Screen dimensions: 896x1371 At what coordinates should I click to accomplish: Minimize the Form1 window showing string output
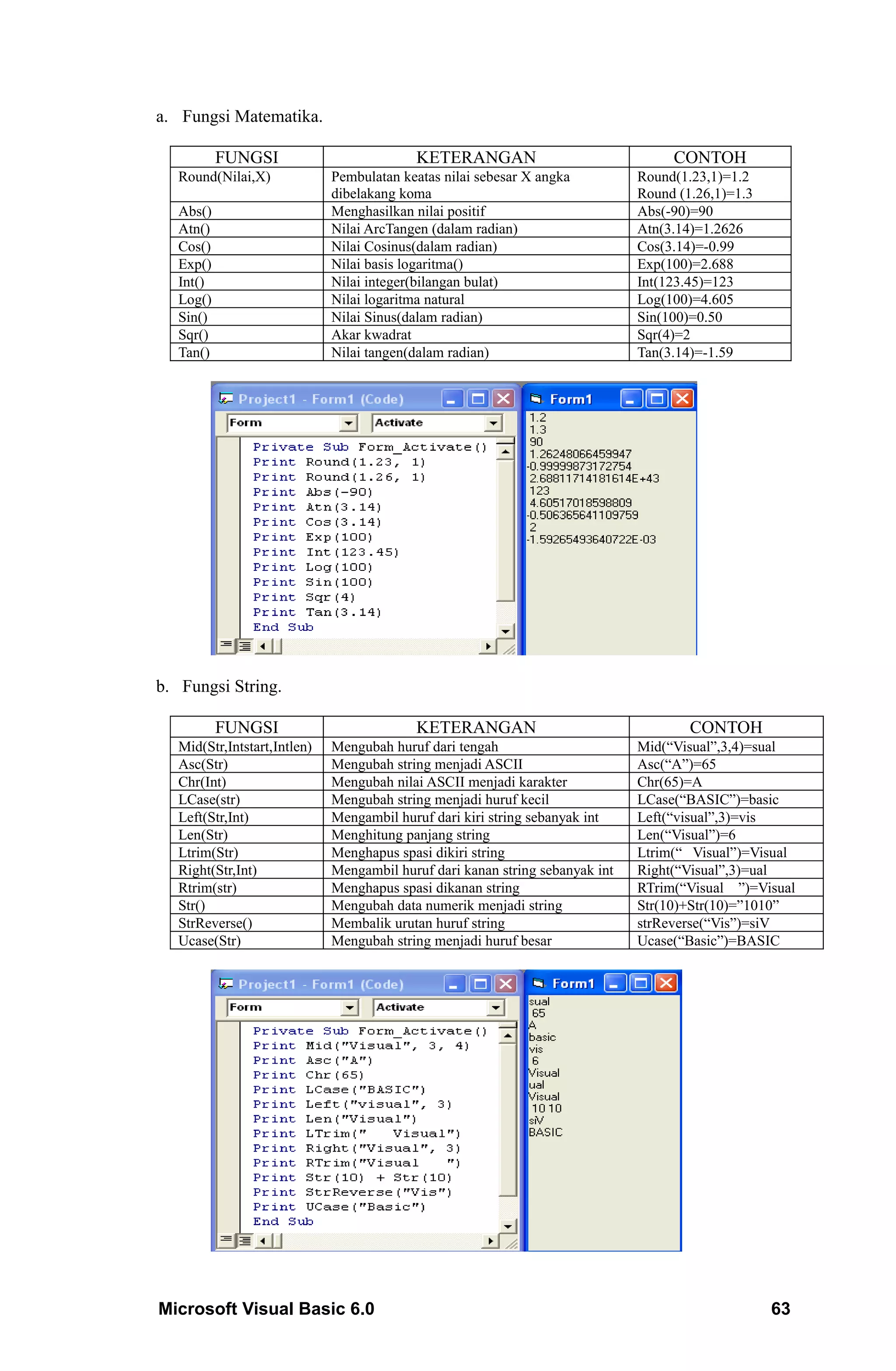pos(616,983)
